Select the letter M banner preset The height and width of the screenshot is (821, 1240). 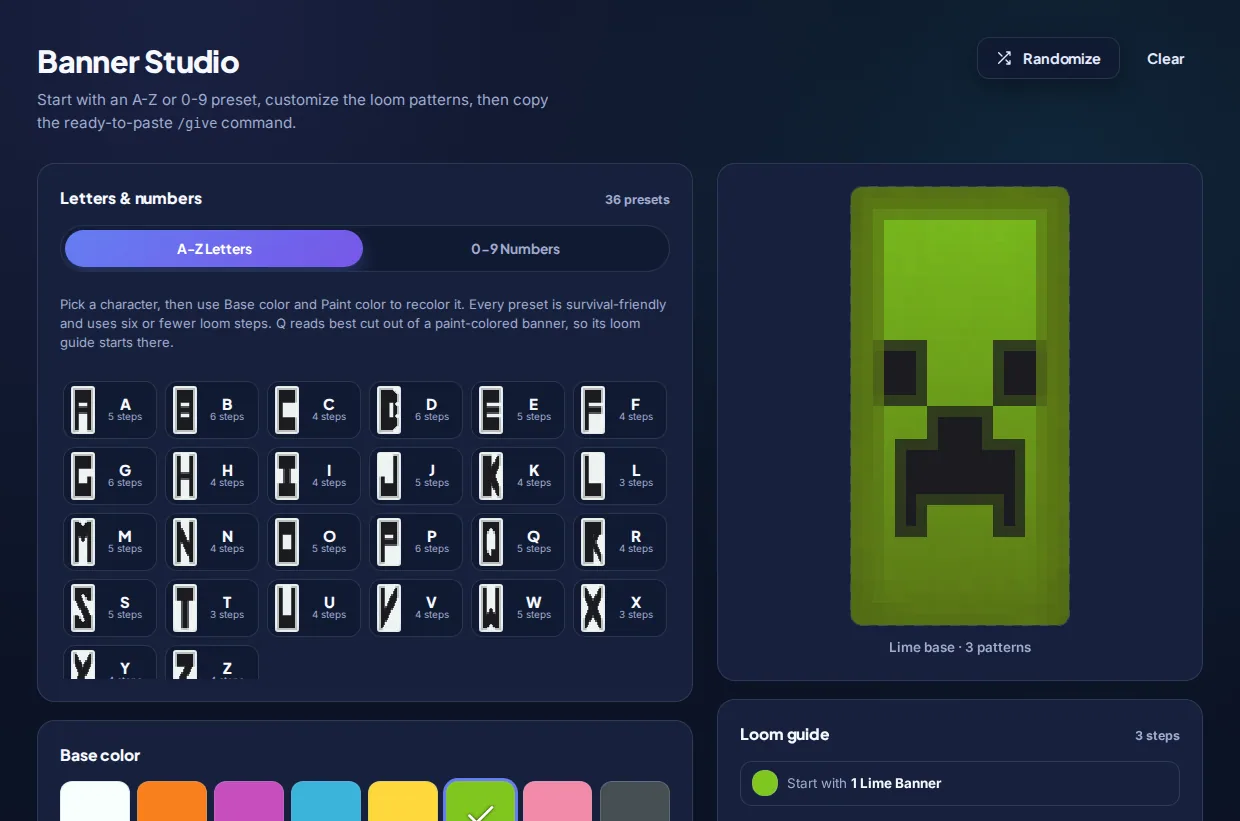point(110,542)
